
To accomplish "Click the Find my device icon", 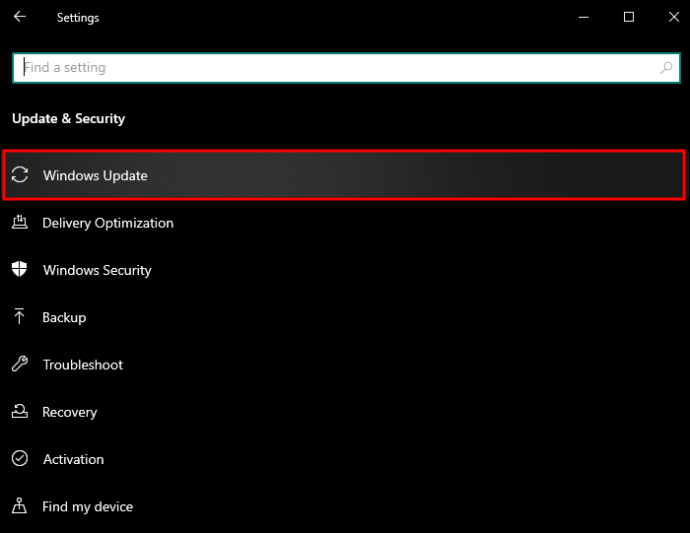I will click(x=20, y=507).
